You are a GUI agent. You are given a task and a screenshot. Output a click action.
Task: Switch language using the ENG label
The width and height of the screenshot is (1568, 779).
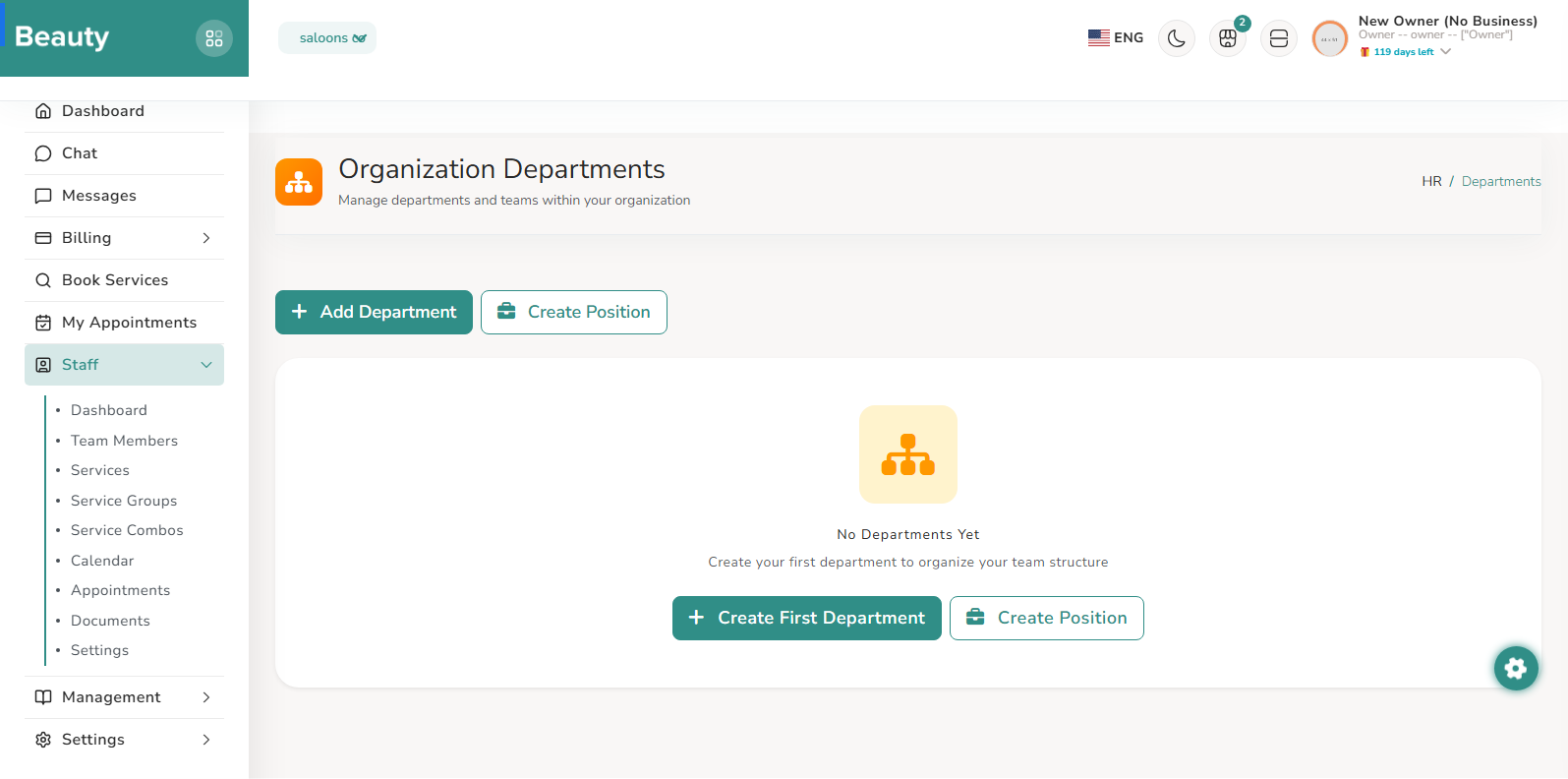point(1129,37)
